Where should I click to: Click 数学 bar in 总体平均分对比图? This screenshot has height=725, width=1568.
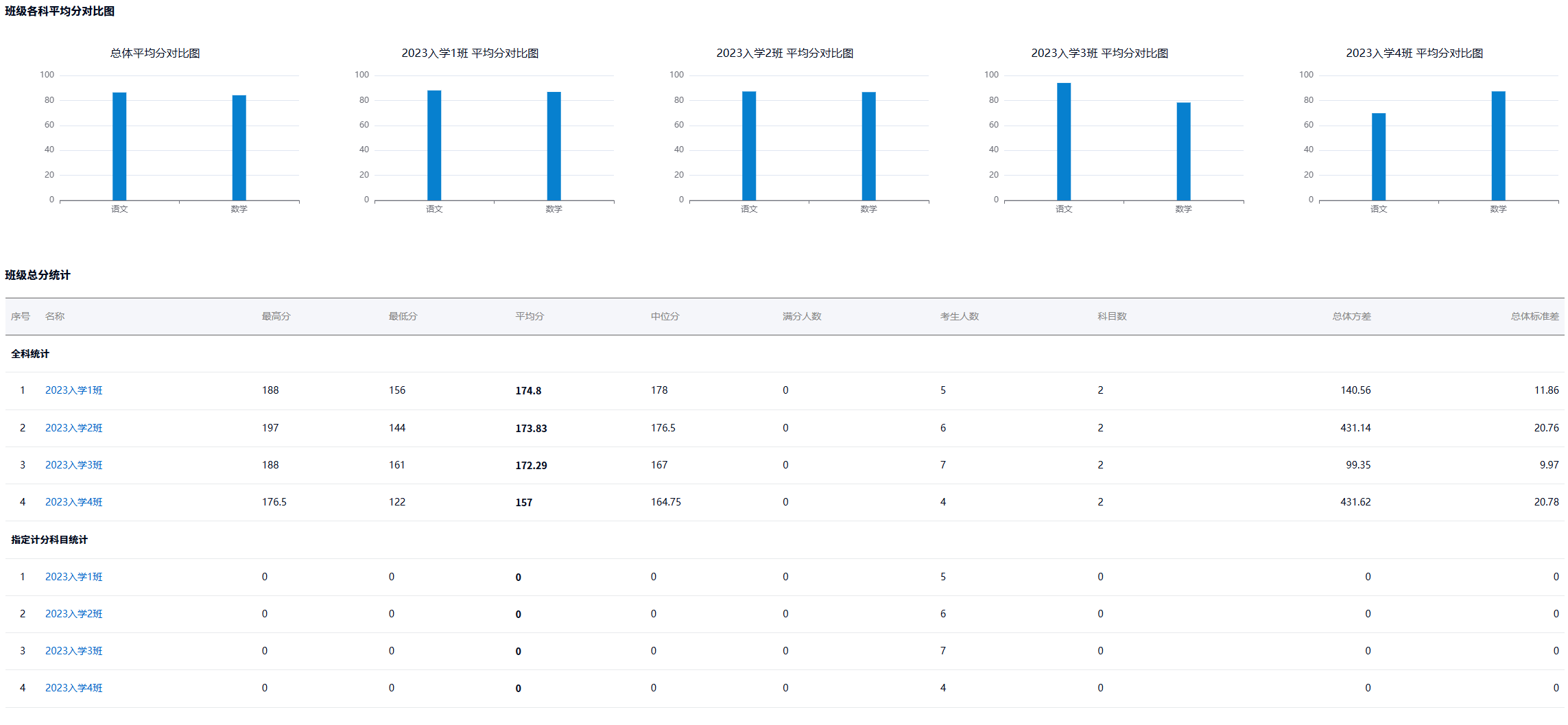click(x=239, y=148)
